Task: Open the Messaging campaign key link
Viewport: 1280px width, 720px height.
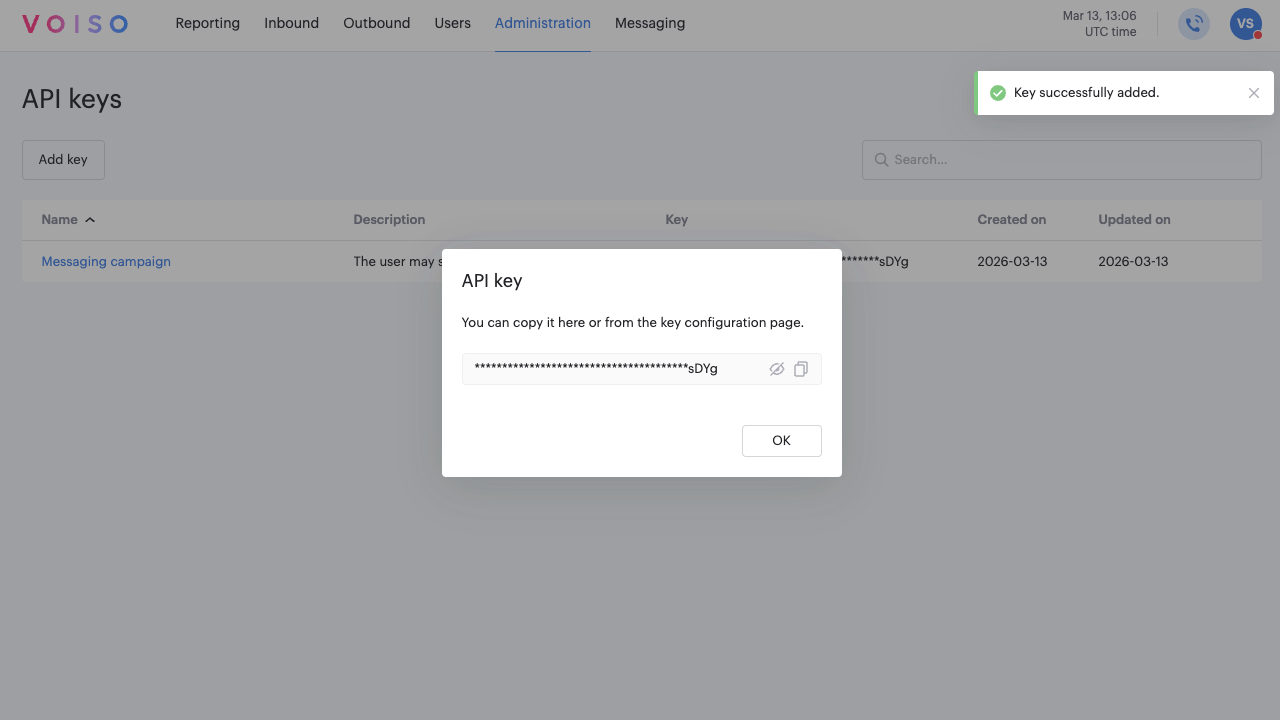Action: pyautogui.click(x=105, y=261)
